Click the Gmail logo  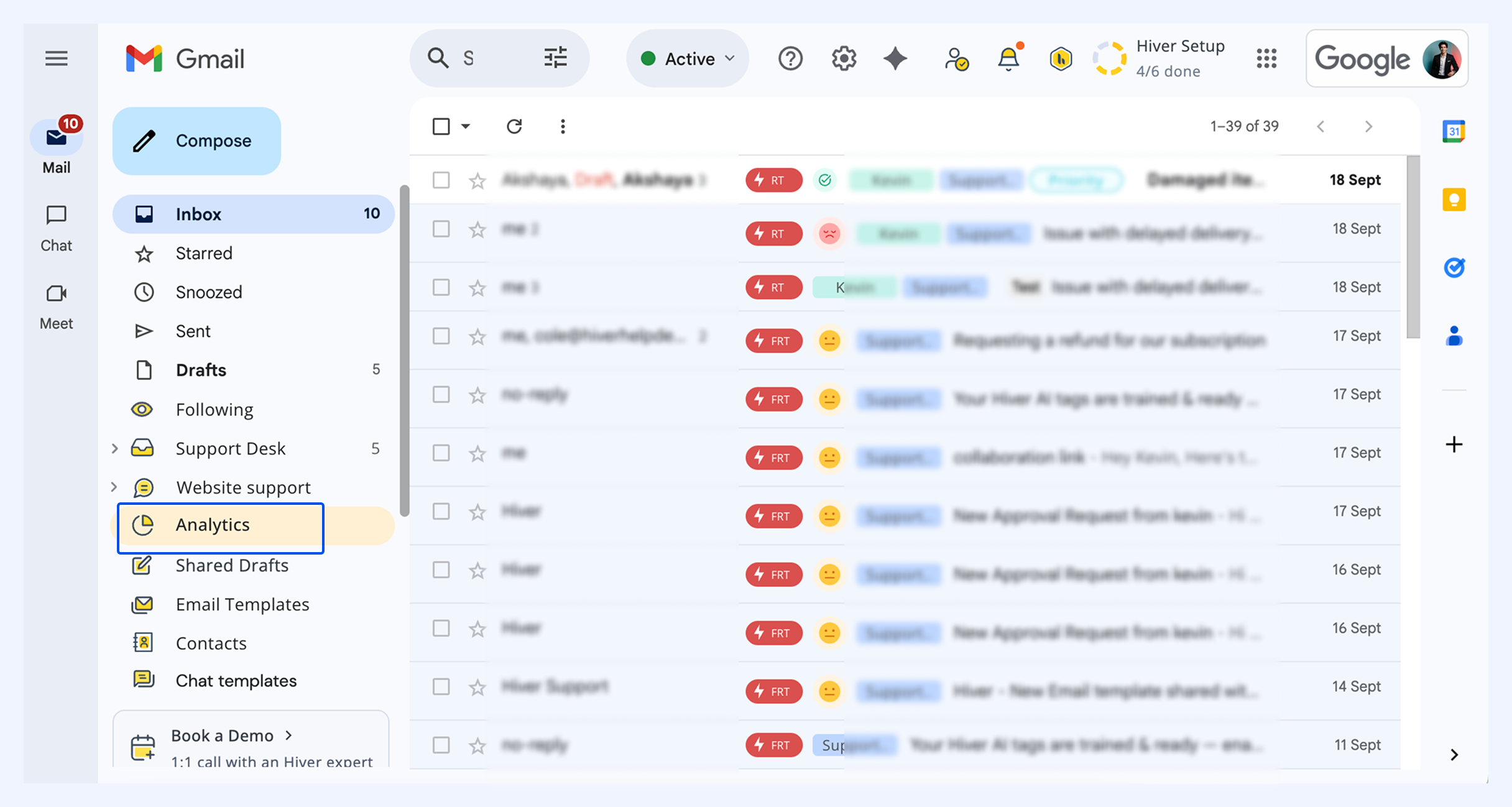(185, 59)
